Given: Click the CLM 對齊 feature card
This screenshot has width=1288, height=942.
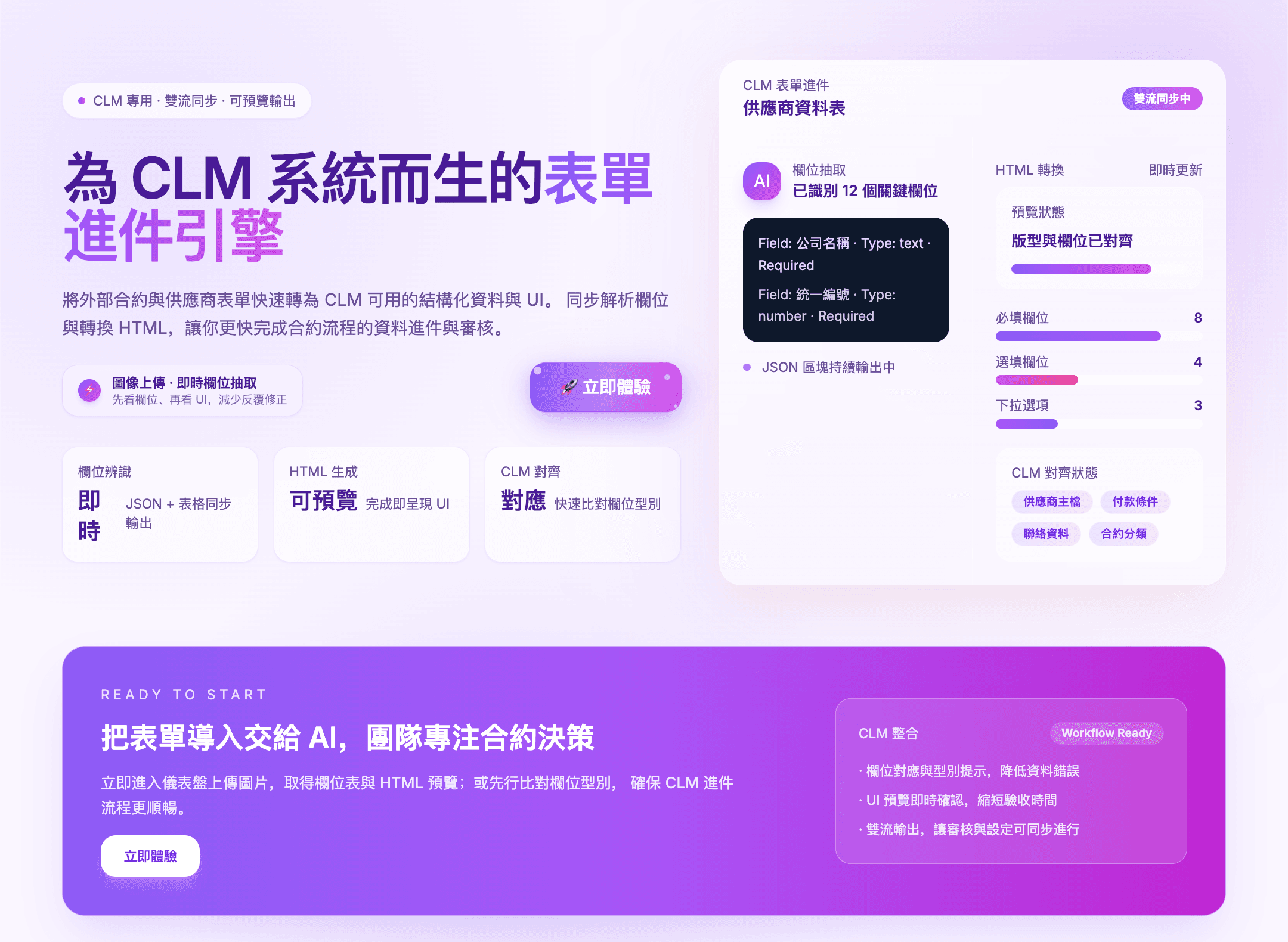Looking at the screenshot, I should pyautogui.click(x=583, y=504).
